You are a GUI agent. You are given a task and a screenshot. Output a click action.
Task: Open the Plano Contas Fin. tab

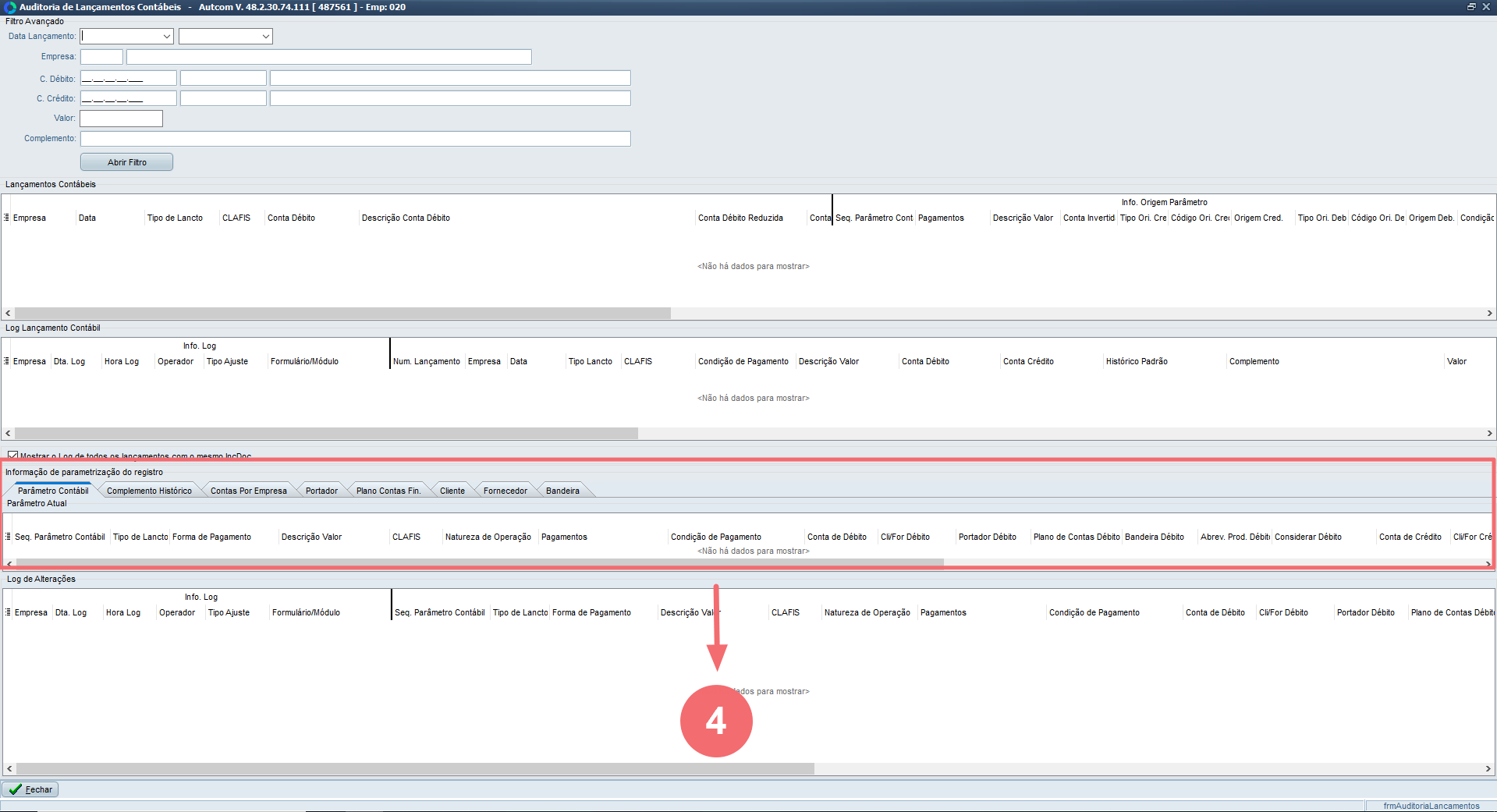click(x=388, y=491)
